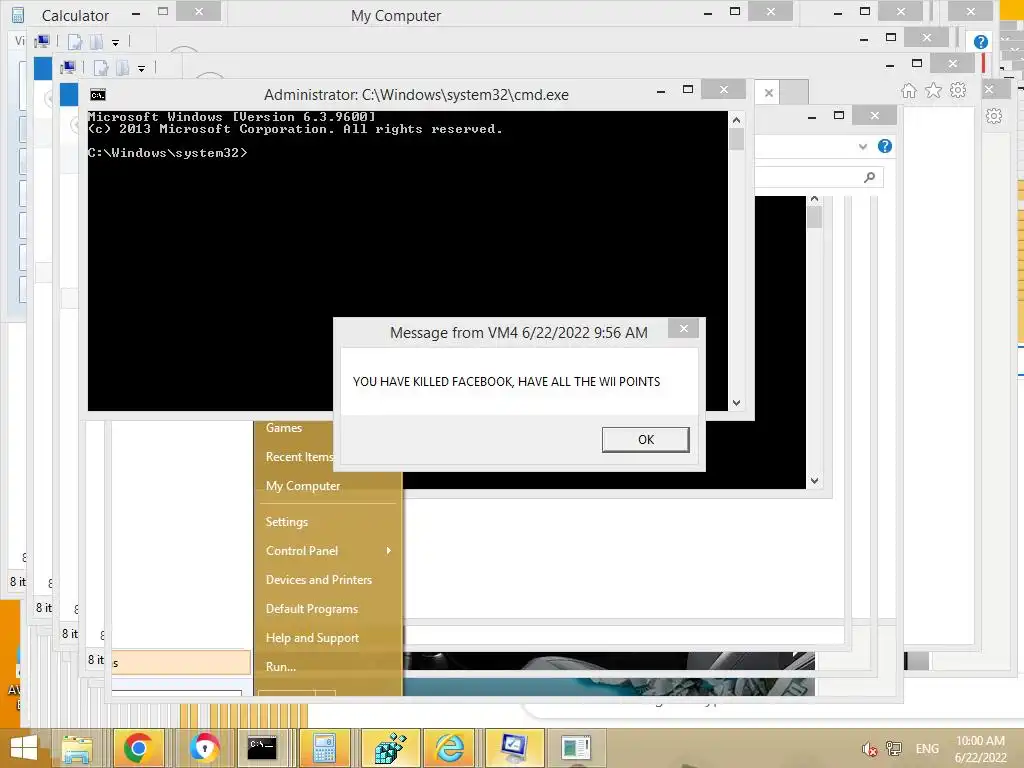This screenshot has height=768, width=1024.
Task: Maximize the Administrator cmd.exe window
Action: [688, 89]
